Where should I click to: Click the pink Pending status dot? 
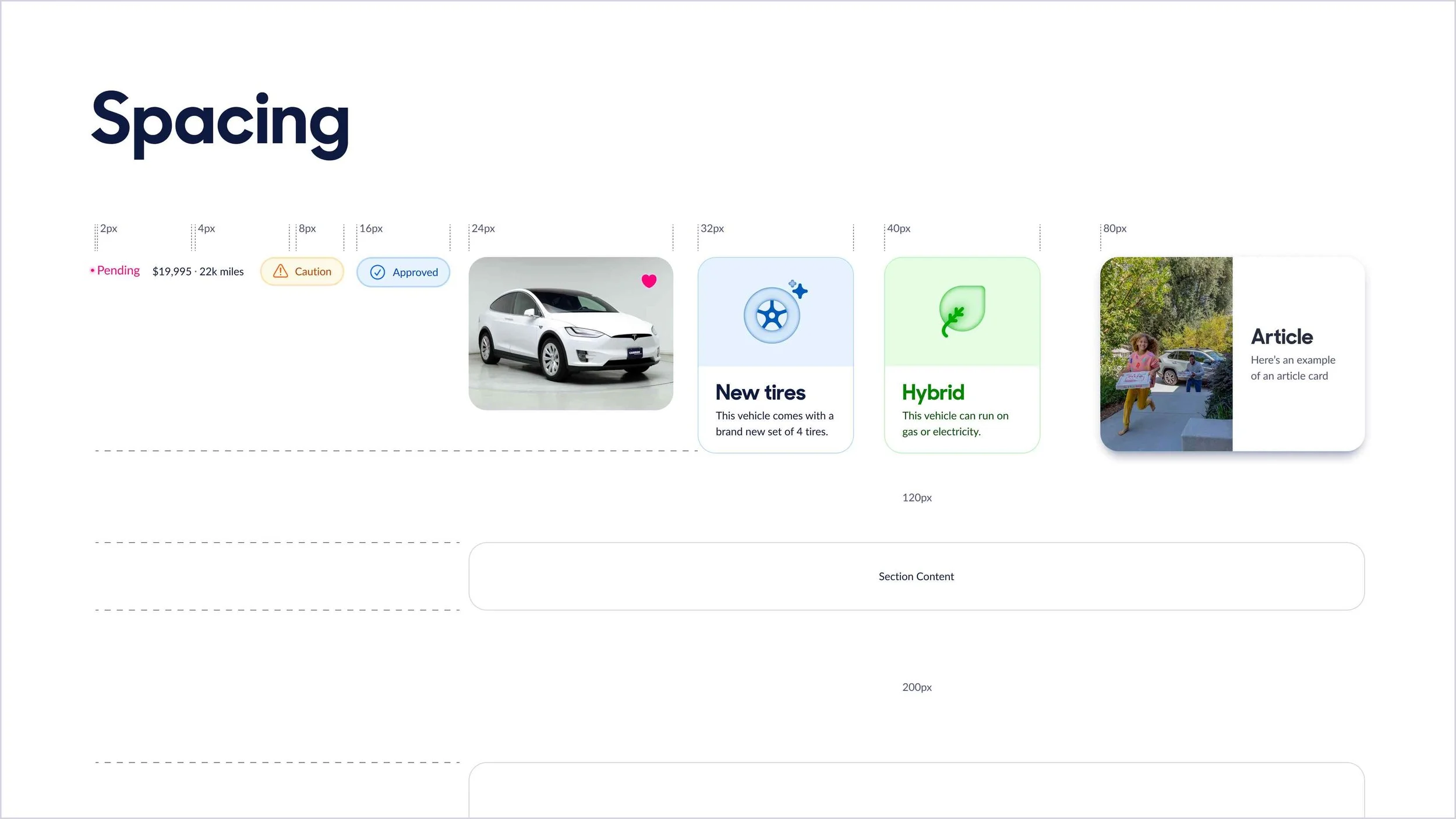92,270
